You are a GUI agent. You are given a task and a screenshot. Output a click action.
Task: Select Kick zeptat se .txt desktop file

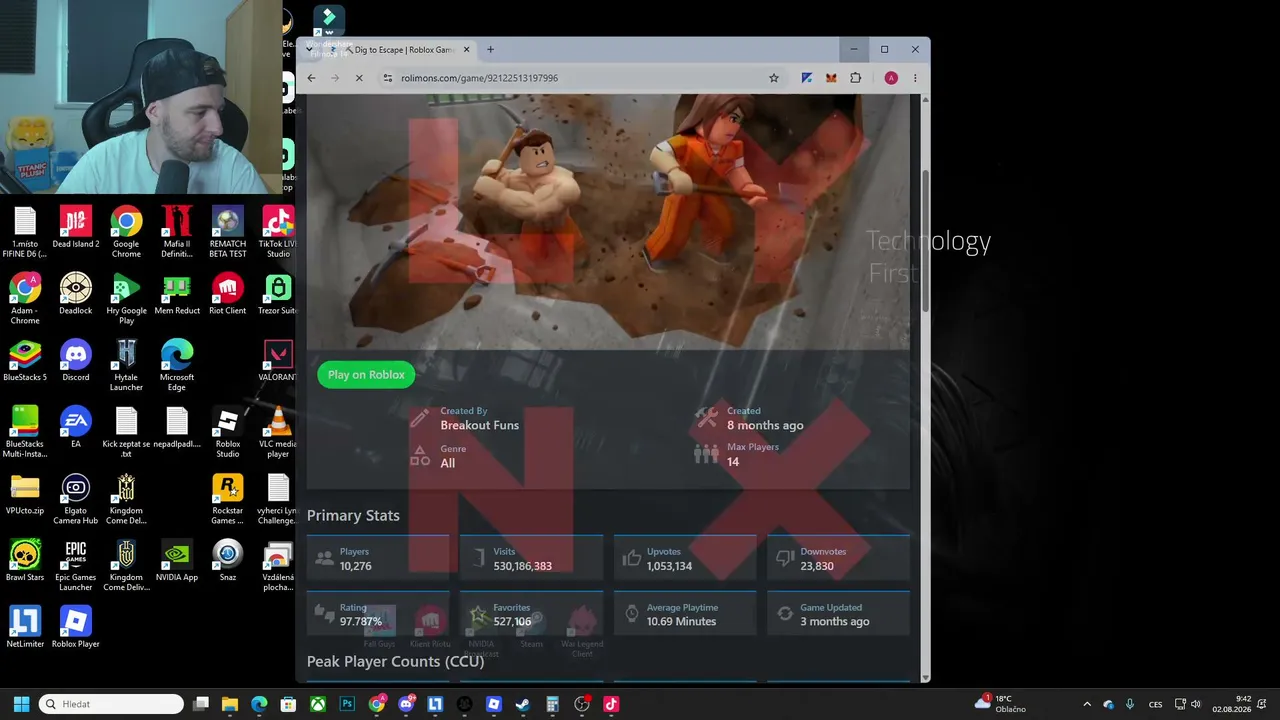pos(126,432)
